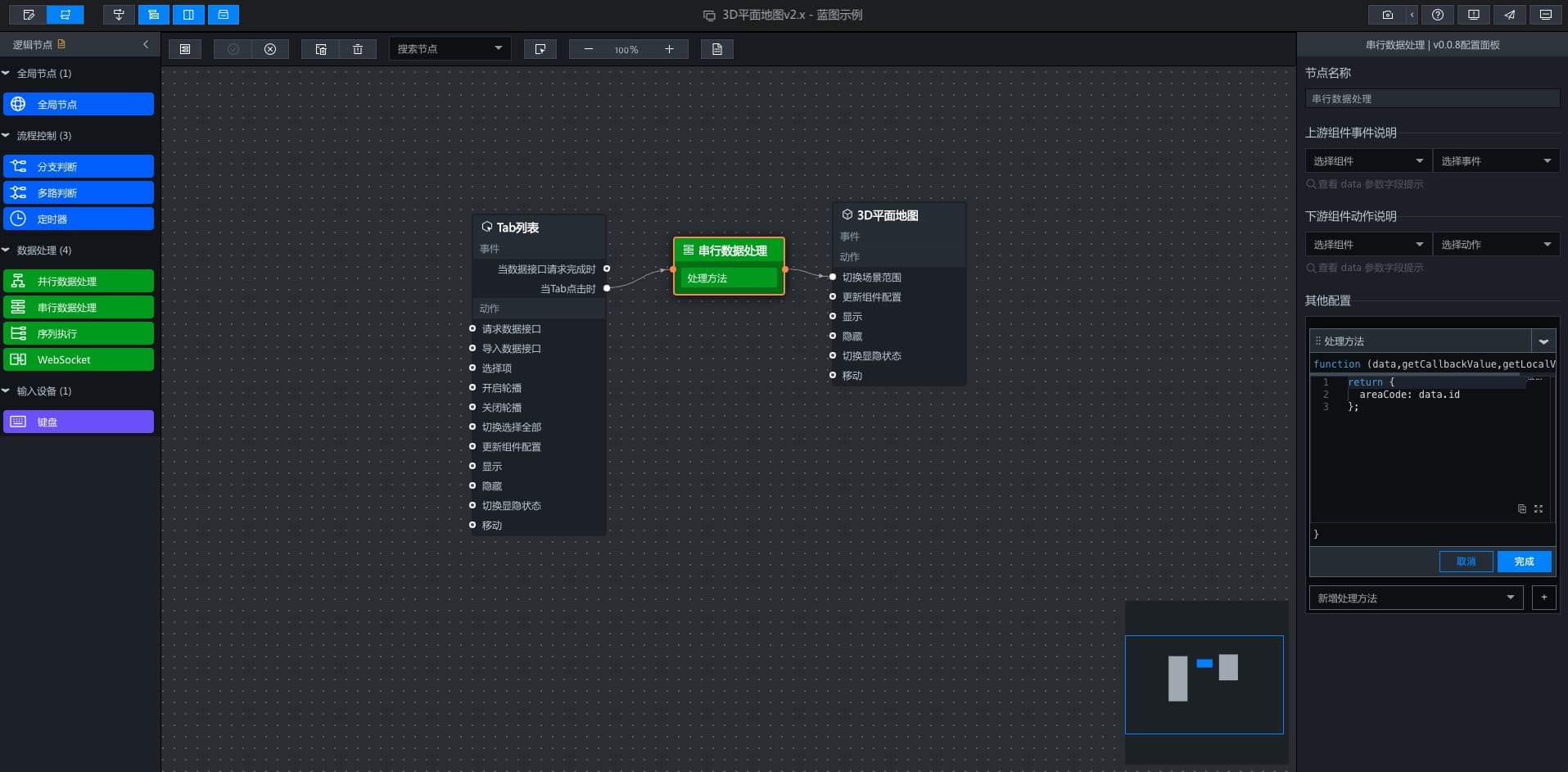Zoom out with the minus button
This screenshot has height=772, width=1568.
point(588,49)
